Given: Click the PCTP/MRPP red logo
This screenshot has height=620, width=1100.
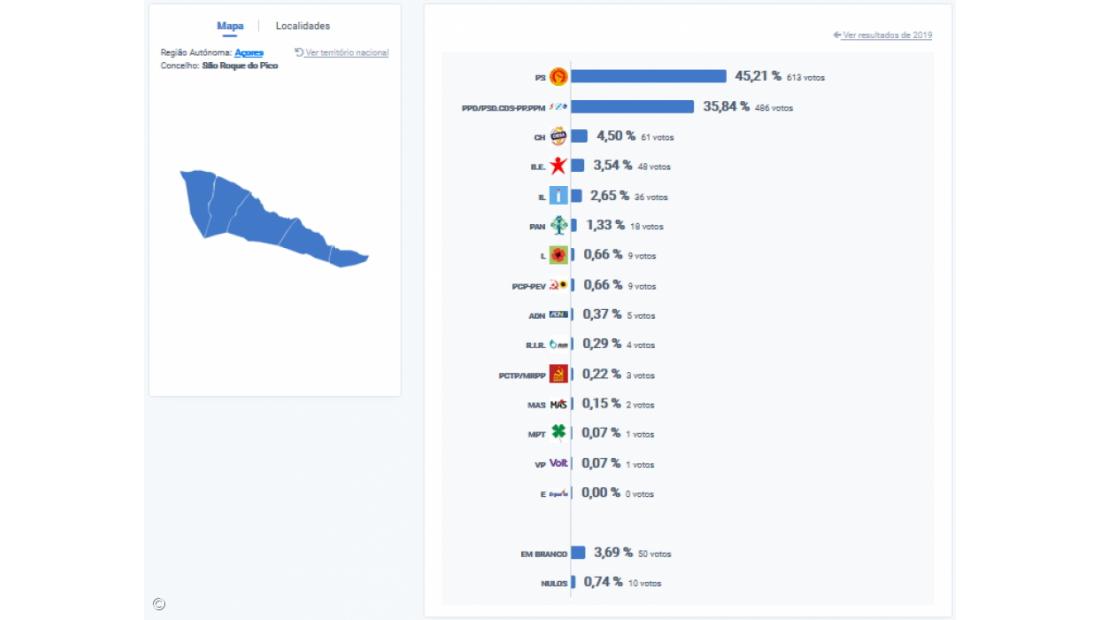Looking at the screenshot, I should tap(558, 374).
